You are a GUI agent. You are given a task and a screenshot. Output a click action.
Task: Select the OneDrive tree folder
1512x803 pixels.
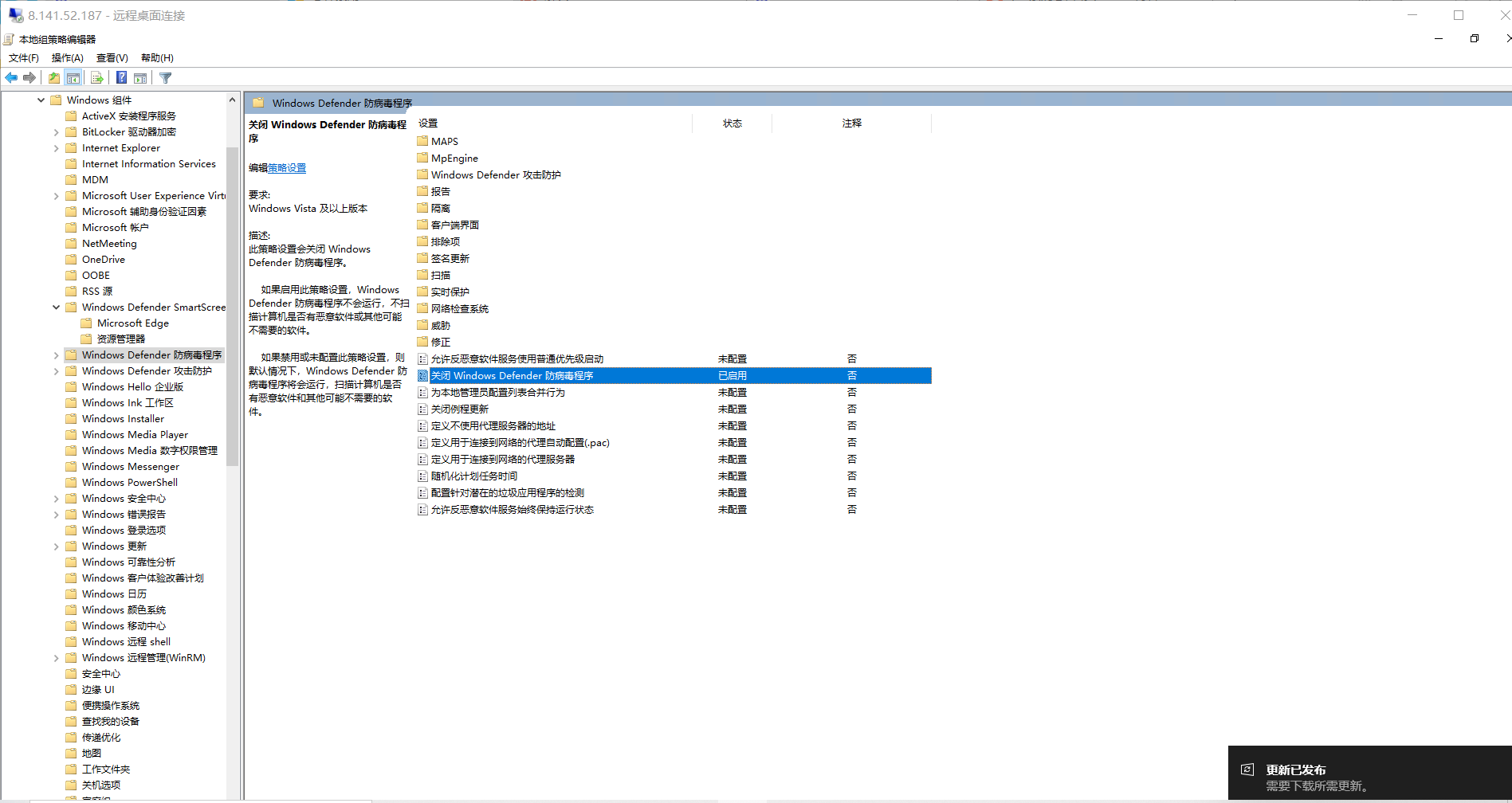pyautogui.click(x=103, y=260)
